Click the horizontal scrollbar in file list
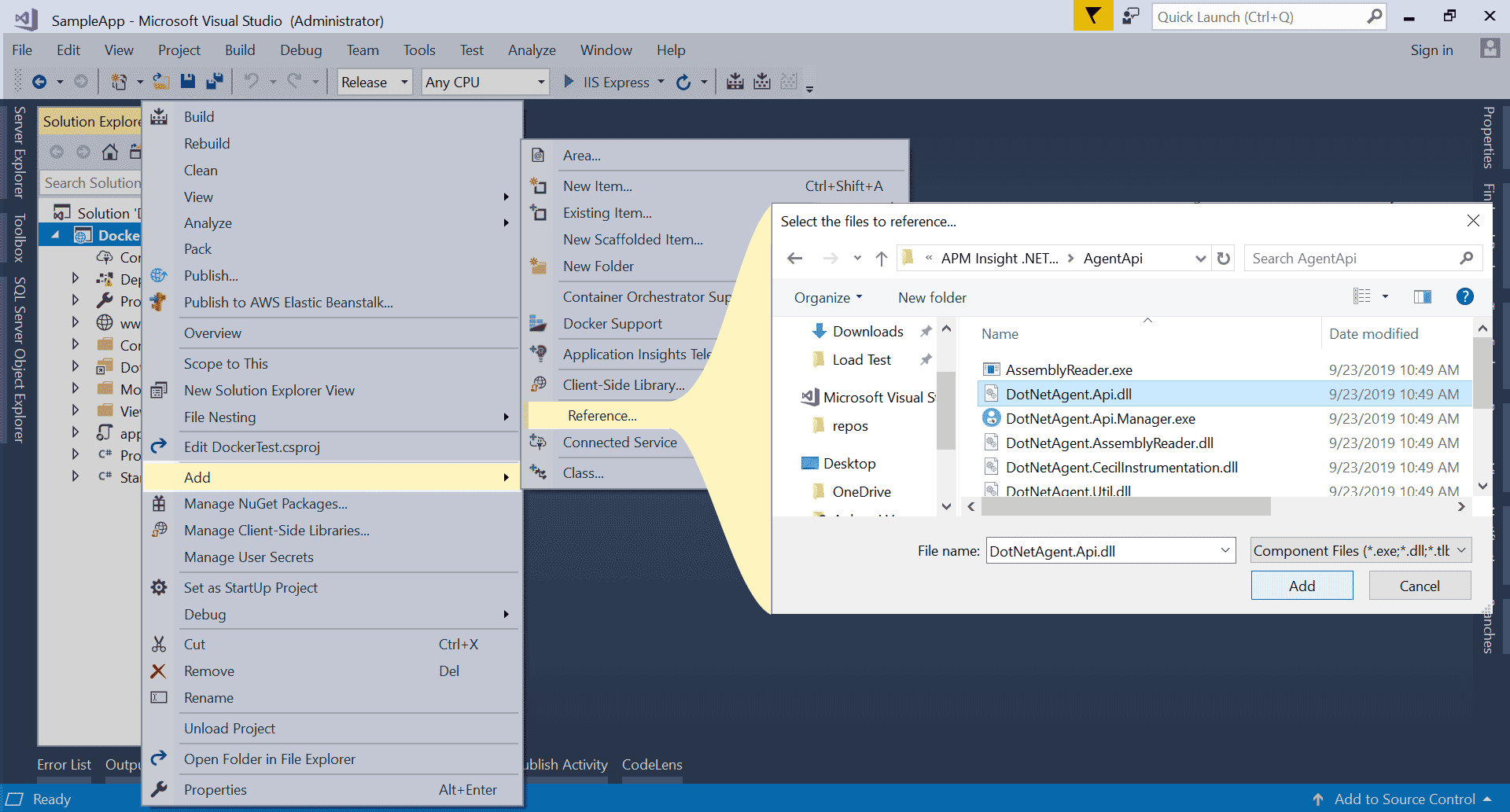This screenshot has height=812, width=1510. pos(1125,507)
